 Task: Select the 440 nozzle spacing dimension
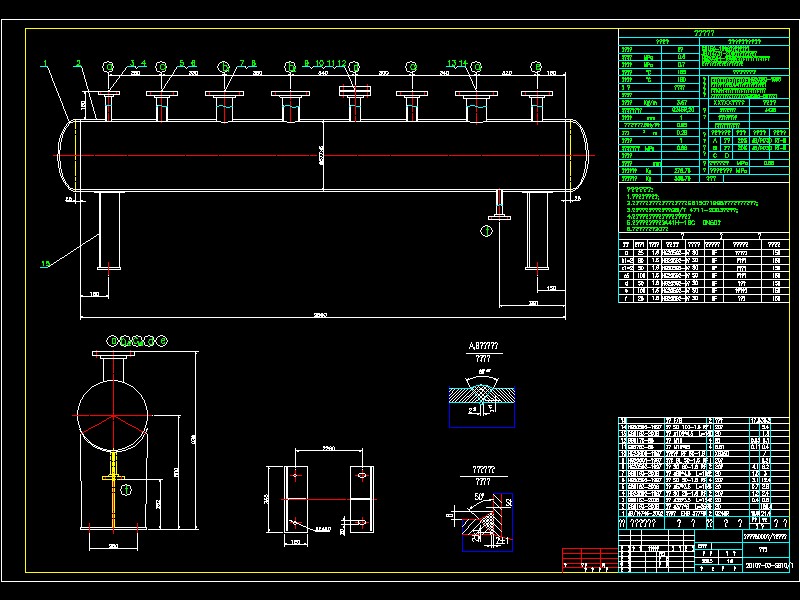(x=322, y=73)
